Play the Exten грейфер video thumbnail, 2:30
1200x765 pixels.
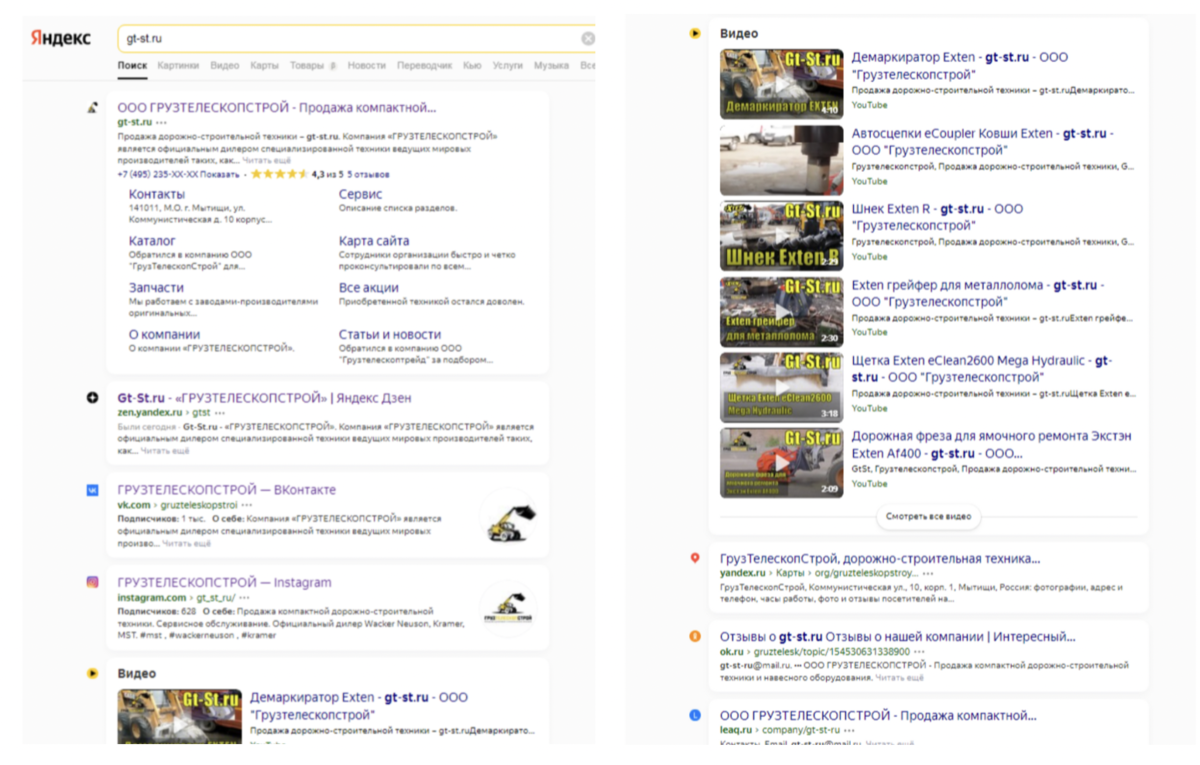click(x=782, y=312)
